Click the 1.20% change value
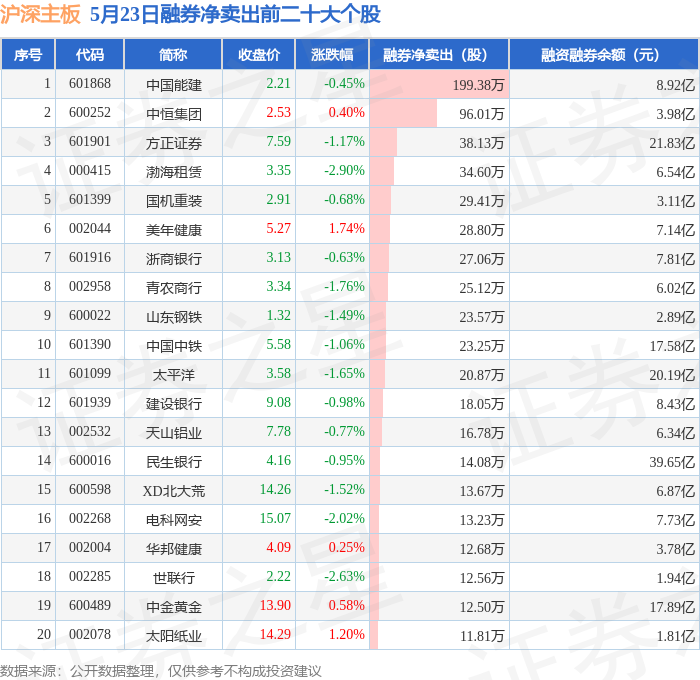Image resolution: width=700 pixels, height=680 pixels. point(347,635)
